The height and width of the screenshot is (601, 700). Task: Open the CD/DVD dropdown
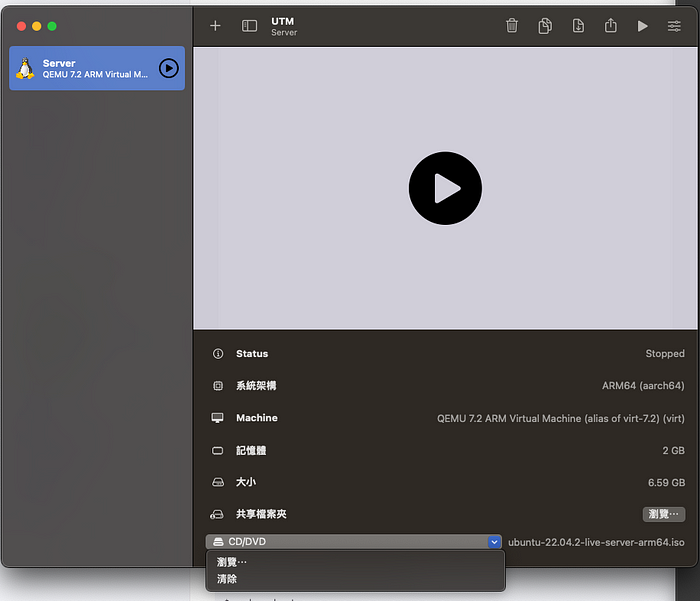(x=354, y=542)
